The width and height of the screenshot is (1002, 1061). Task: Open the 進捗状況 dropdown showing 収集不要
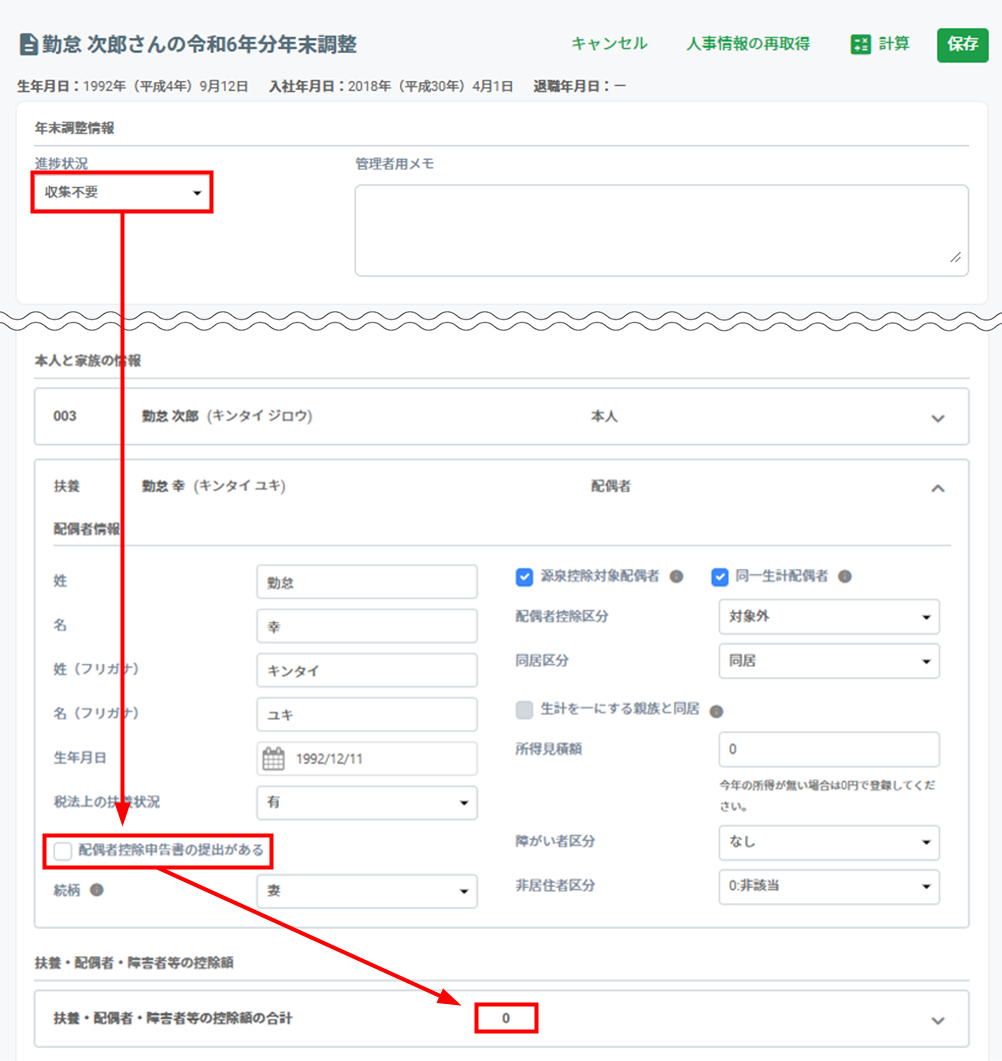[x=122, y=193]
